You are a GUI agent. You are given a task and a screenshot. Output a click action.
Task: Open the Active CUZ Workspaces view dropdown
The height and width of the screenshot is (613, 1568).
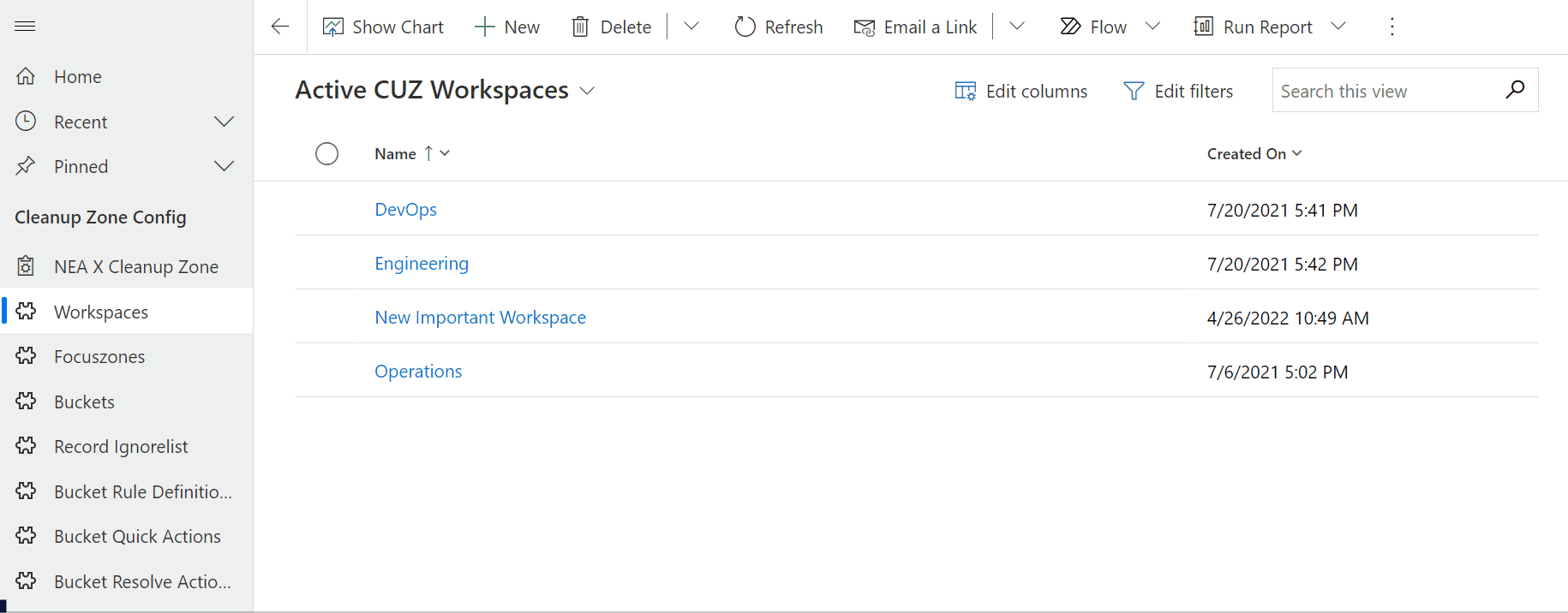point(588,91)
